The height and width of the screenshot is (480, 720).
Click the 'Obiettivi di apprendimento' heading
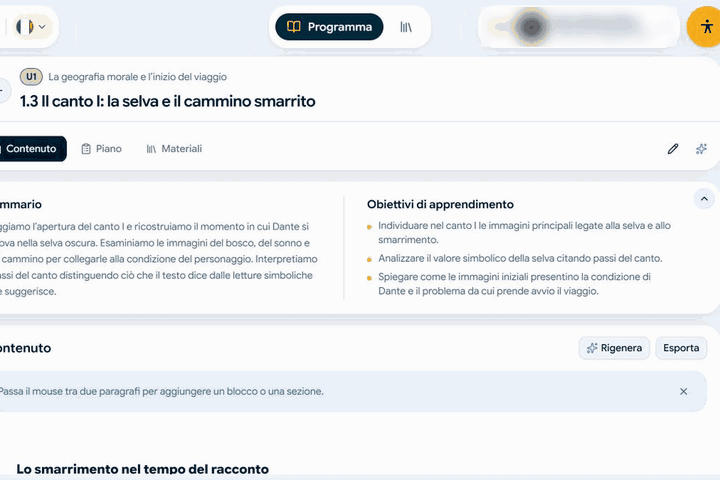tap(440, 204)
